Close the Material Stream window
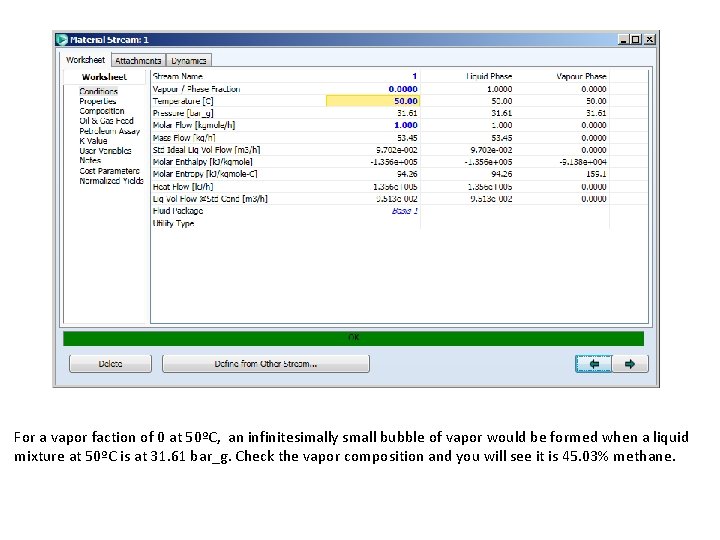Viewport: 720px width, 540px height. (x=649, y=40)
